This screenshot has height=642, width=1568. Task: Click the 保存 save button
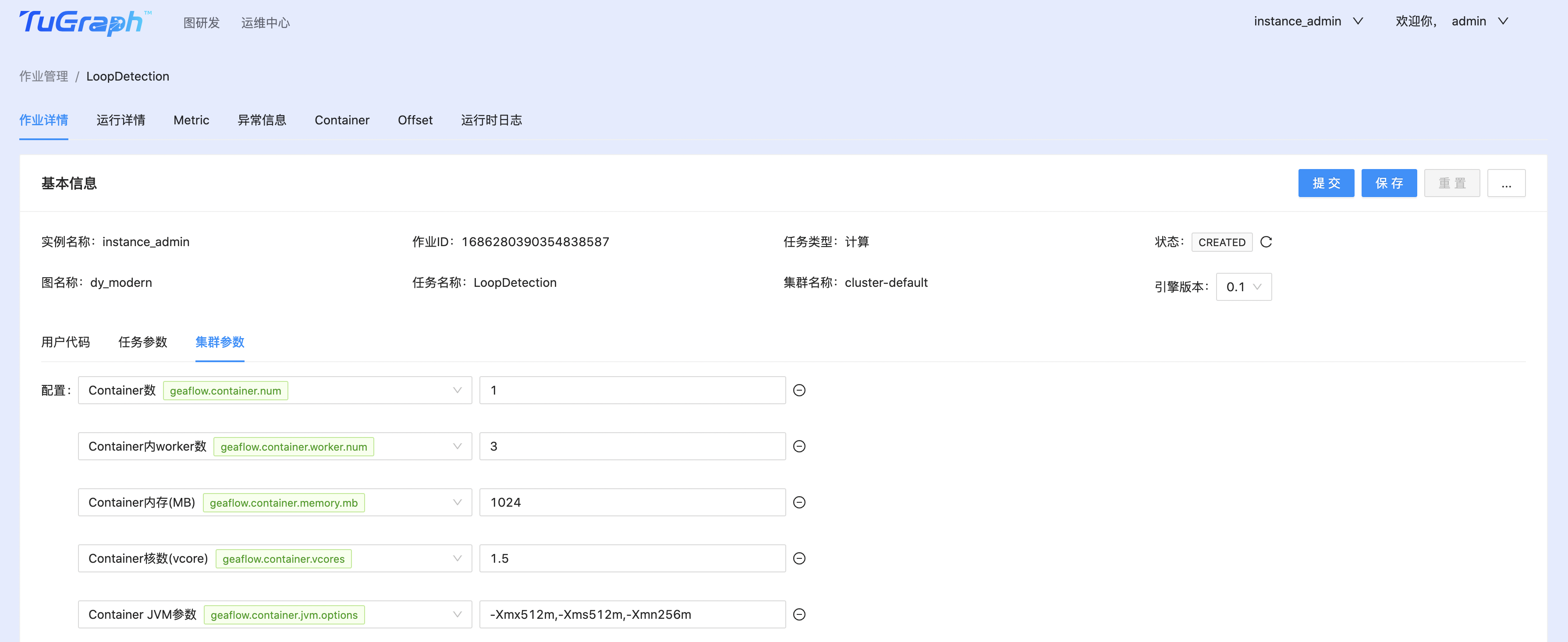[x=1389, y=183]
